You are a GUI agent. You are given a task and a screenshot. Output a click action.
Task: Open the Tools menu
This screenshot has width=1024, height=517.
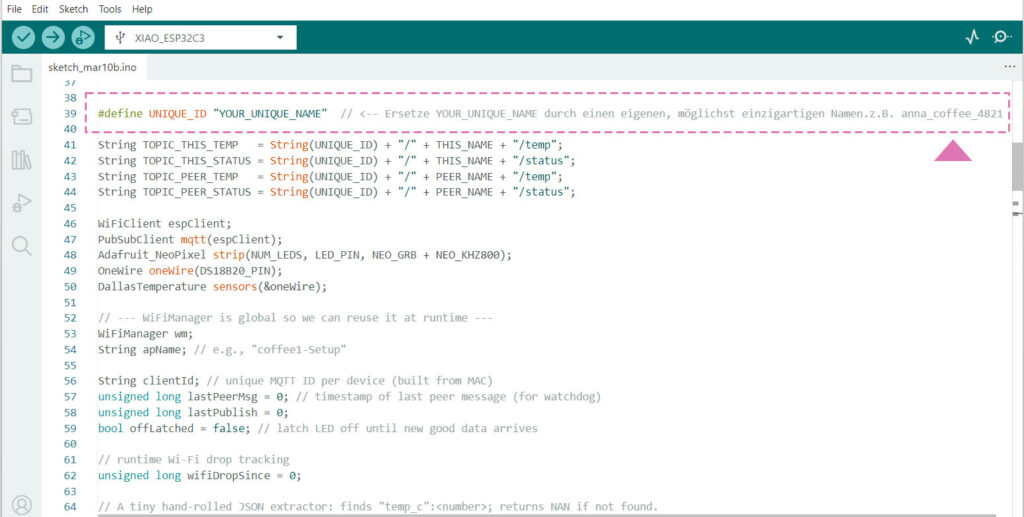110,9
